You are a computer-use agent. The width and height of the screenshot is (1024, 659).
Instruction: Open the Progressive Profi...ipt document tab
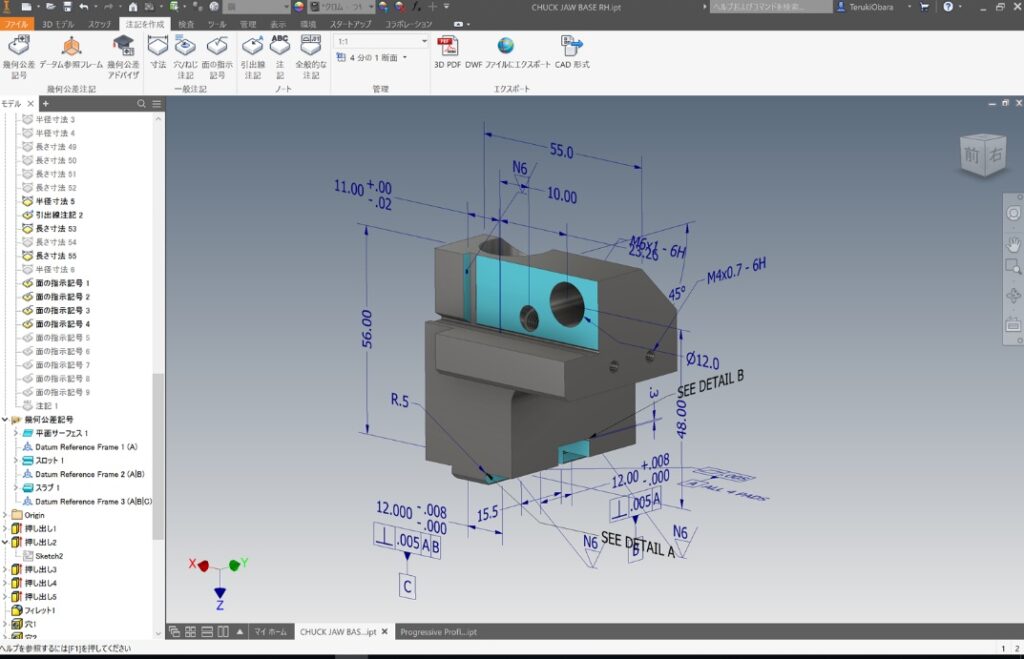(438, 632)
